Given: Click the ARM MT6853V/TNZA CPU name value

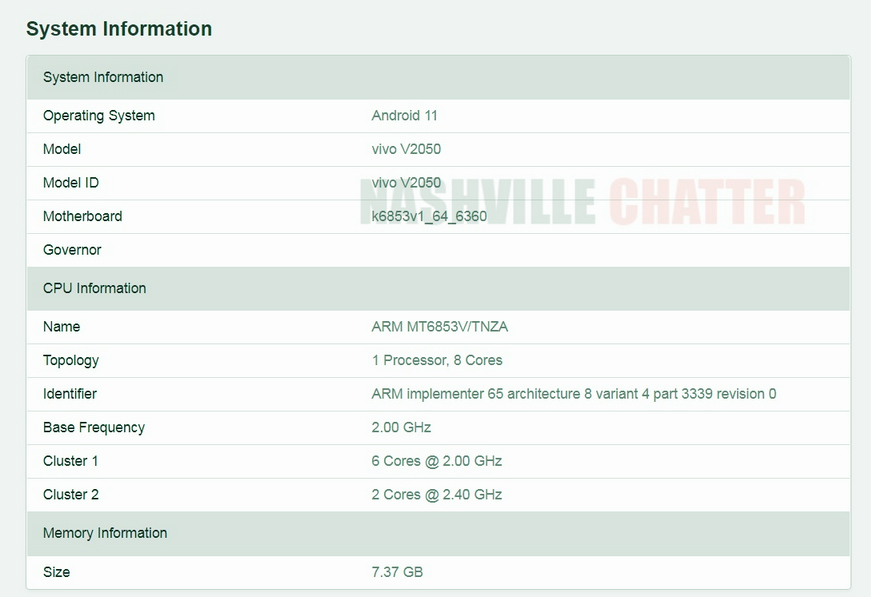Looking at the screenshot, I should tap(439, 327).
